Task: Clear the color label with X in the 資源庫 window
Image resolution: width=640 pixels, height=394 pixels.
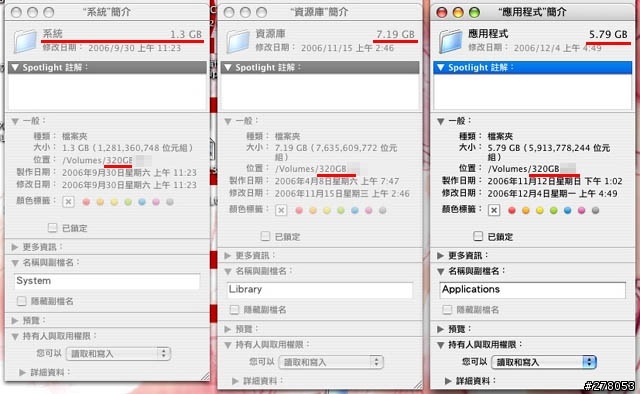Action: pyautogui.click(x=281, y=210)
